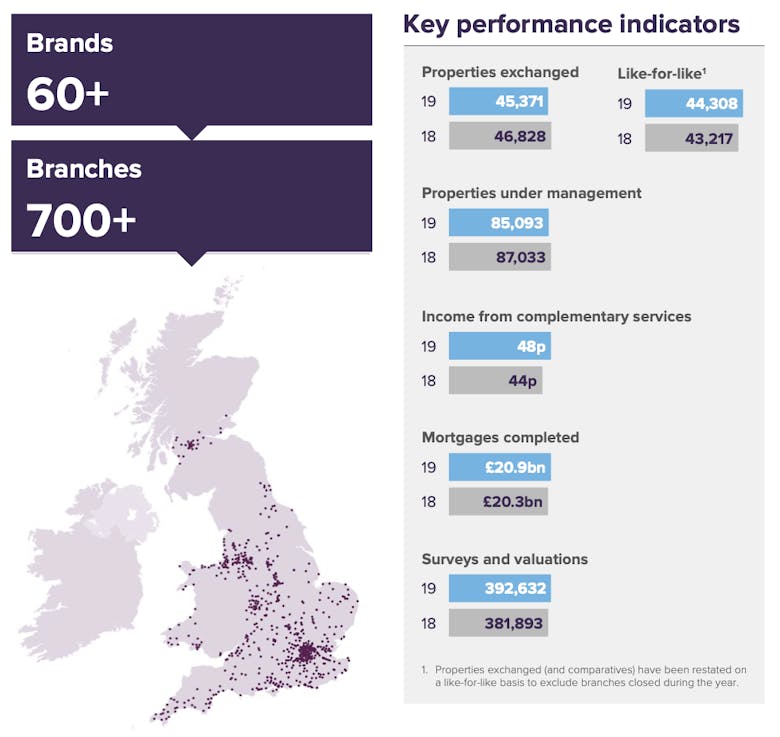Click the 48p complementary services bar
Screen dimensions: 780x737
499,346
